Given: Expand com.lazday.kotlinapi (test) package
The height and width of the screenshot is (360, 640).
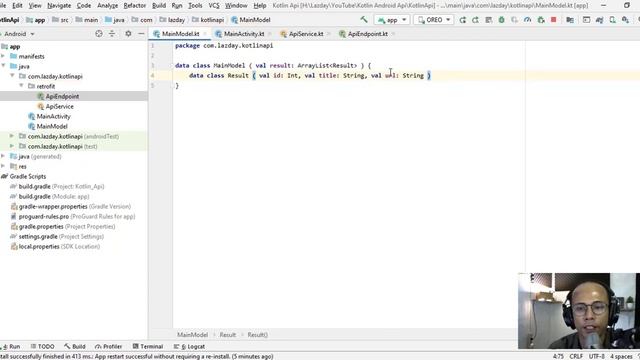Looking at the screenshot, I should (x=12, y=146).
